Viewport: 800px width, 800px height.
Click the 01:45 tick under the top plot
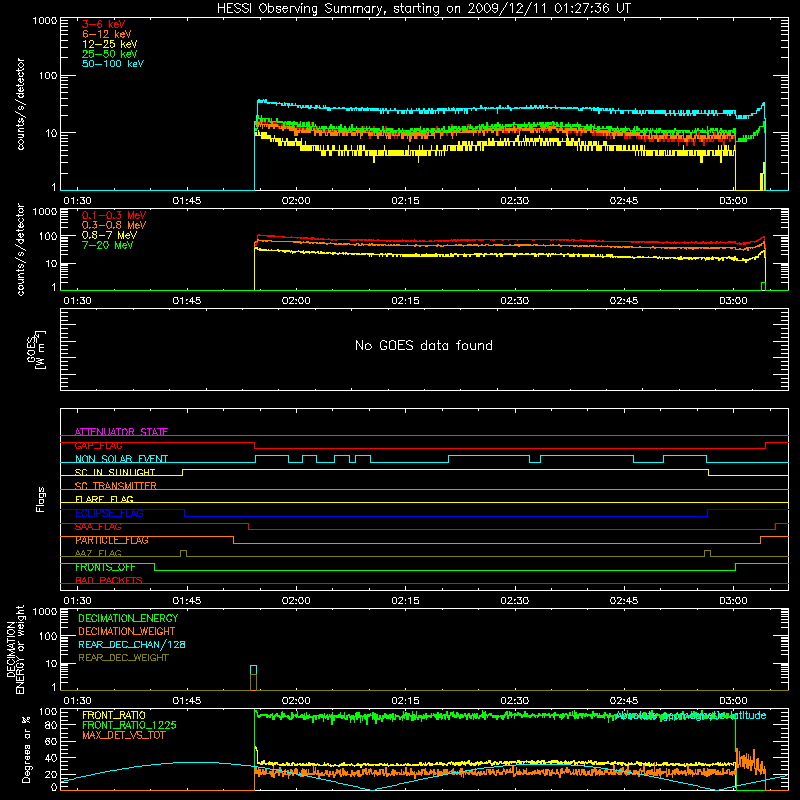pos(187,201)
